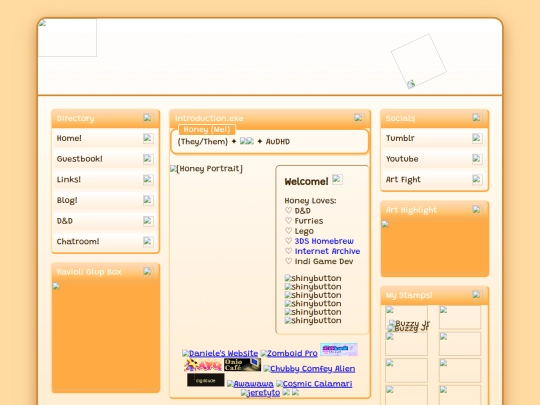Image resolution: width=540 pixels, height=405 pixels.
Task: Click the icon beside Home!
Action: tap(148, 138)
